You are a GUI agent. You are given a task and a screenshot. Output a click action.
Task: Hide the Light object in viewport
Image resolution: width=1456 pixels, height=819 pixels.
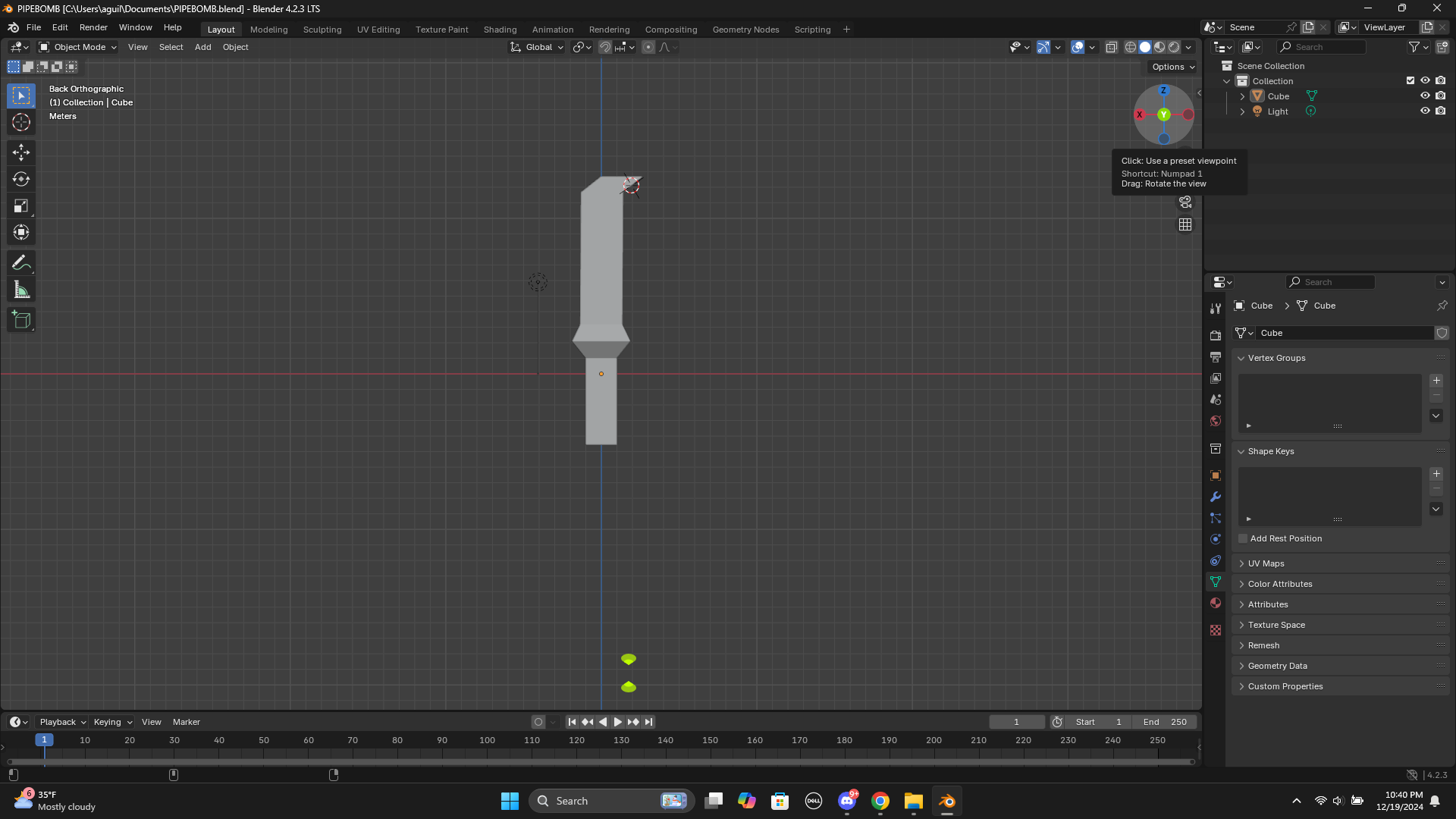pyautogui.click(x=1425, y=111)
